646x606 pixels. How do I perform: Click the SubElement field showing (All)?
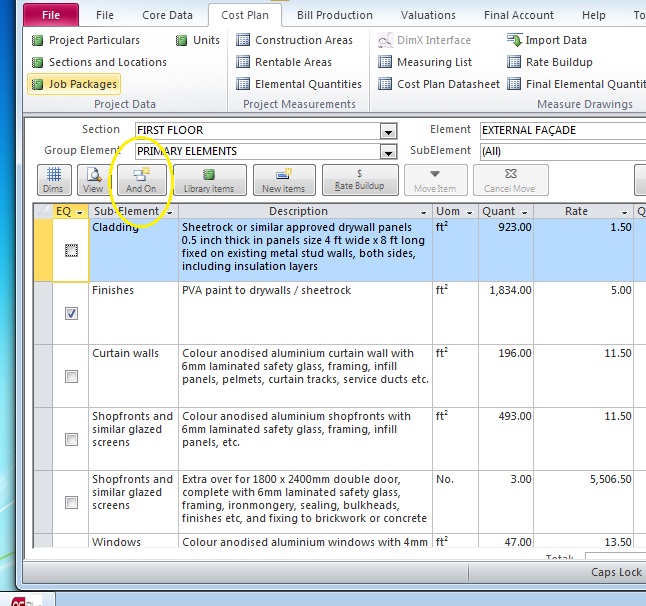(x=563, y=152)
